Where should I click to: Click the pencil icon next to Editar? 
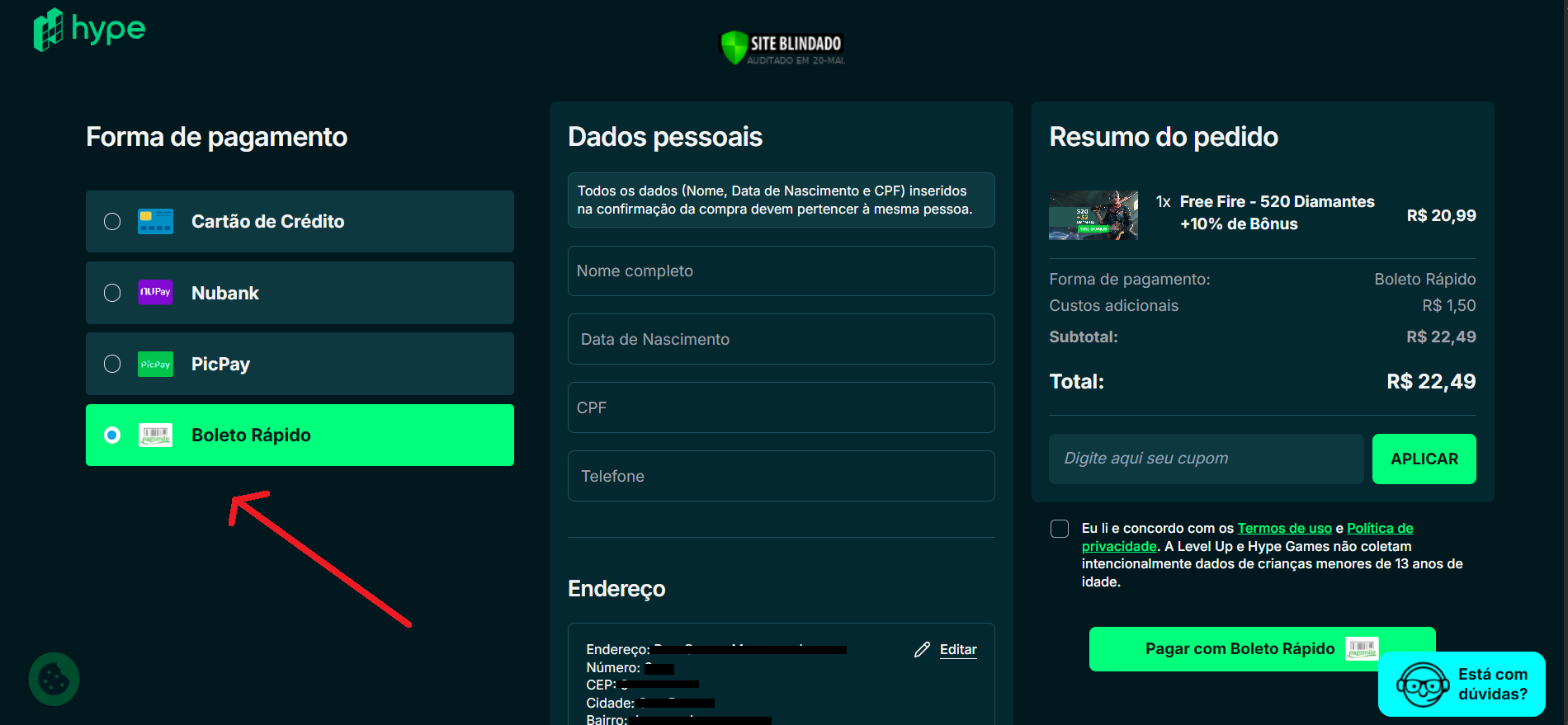point(922,650)
